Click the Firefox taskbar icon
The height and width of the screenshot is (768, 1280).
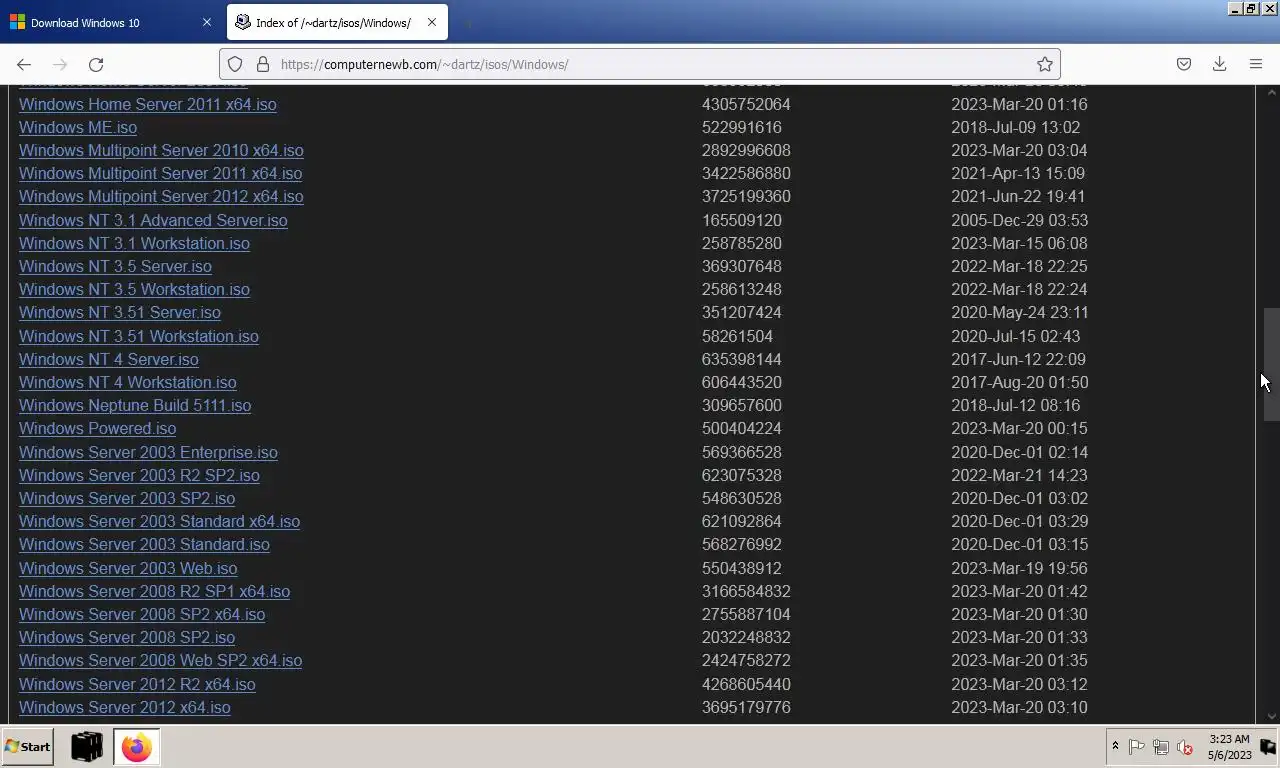tap(137, 747)
